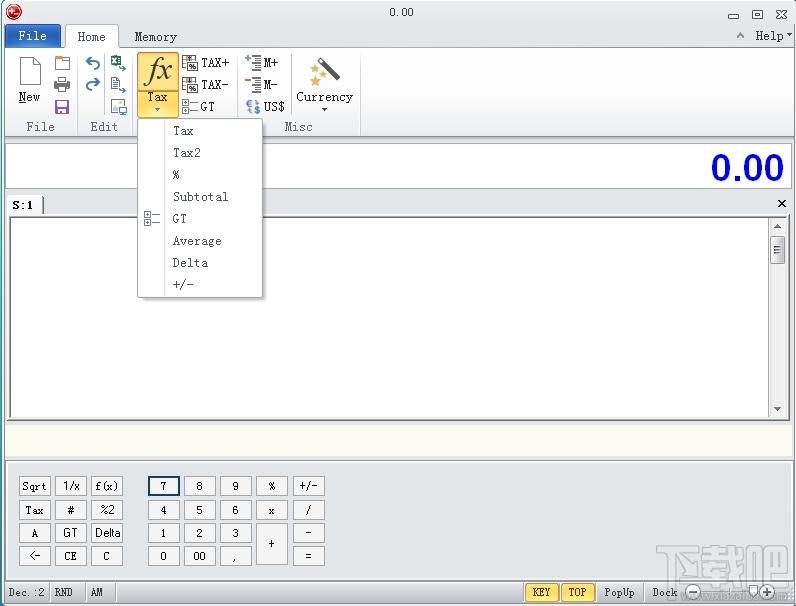Close the S:1 tape with X icon
Screen dimensions: 796x606
point(782,204)
